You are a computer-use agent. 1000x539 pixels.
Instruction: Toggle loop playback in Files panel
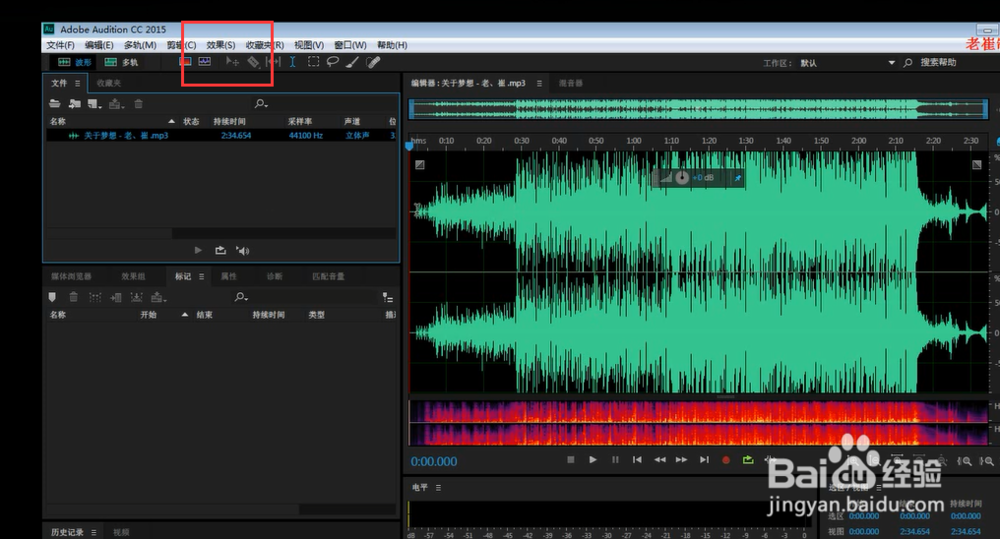pos(220,250)
